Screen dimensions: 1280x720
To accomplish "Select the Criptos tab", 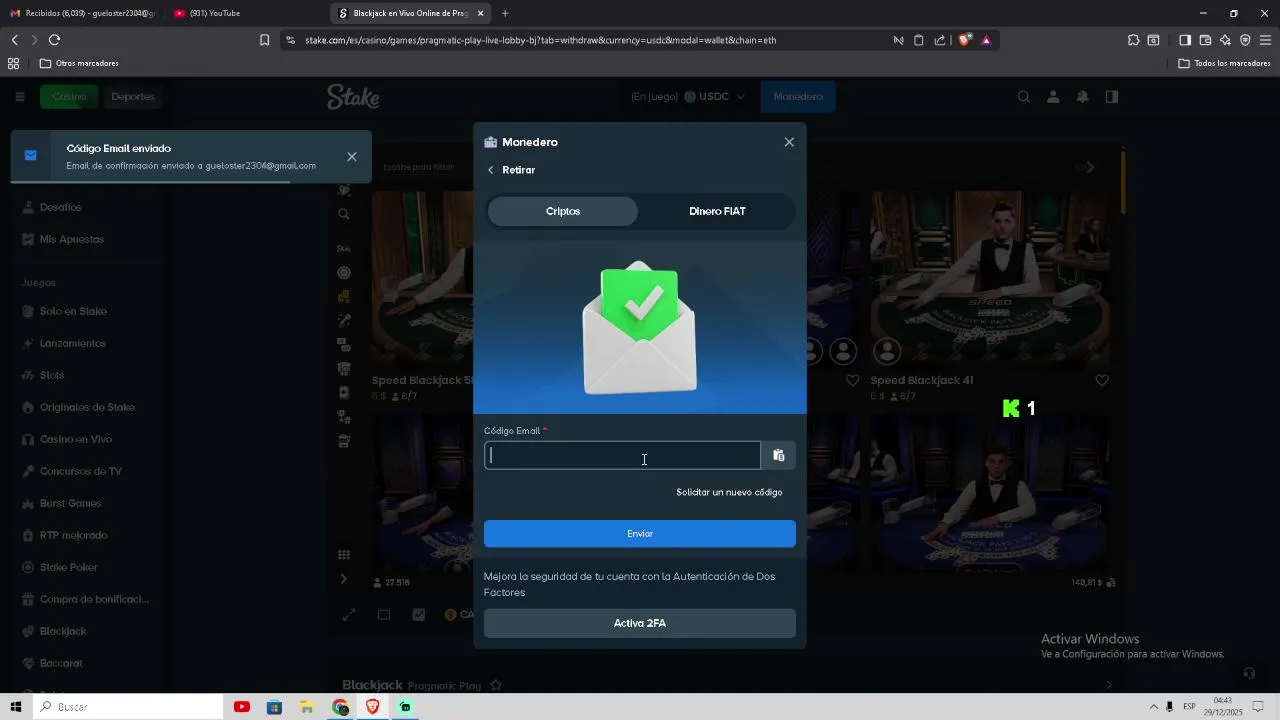I will click(x=563, y=211).
